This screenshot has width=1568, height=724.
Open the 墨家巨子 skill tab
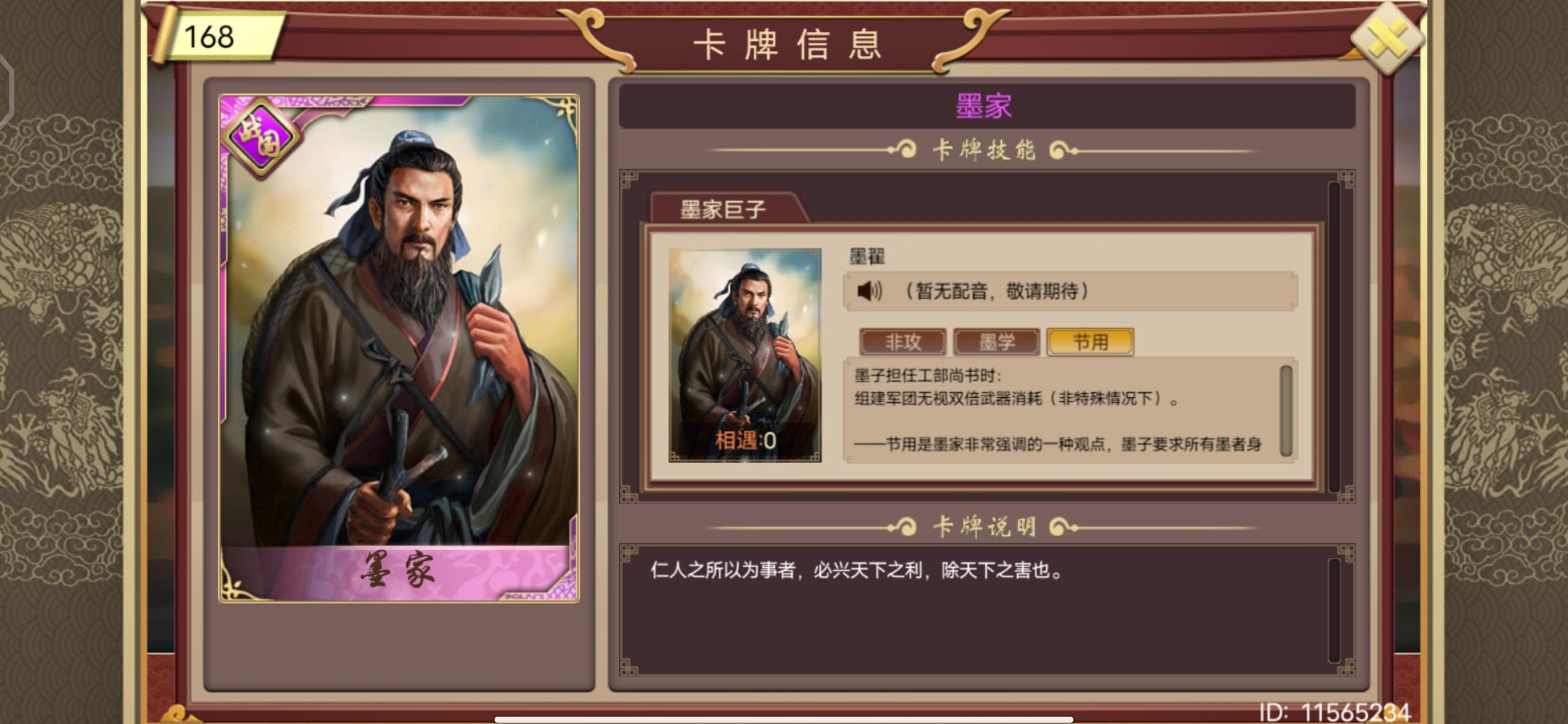pyautogui.click(x=724, y=209)
